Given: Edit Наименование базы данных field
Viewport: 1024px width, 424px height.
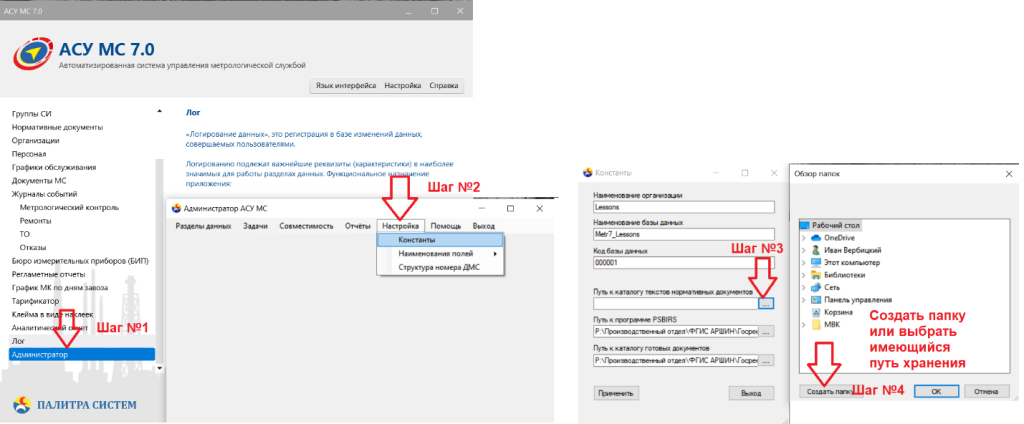Looking at the screenshot, I should tap(683, 235).
